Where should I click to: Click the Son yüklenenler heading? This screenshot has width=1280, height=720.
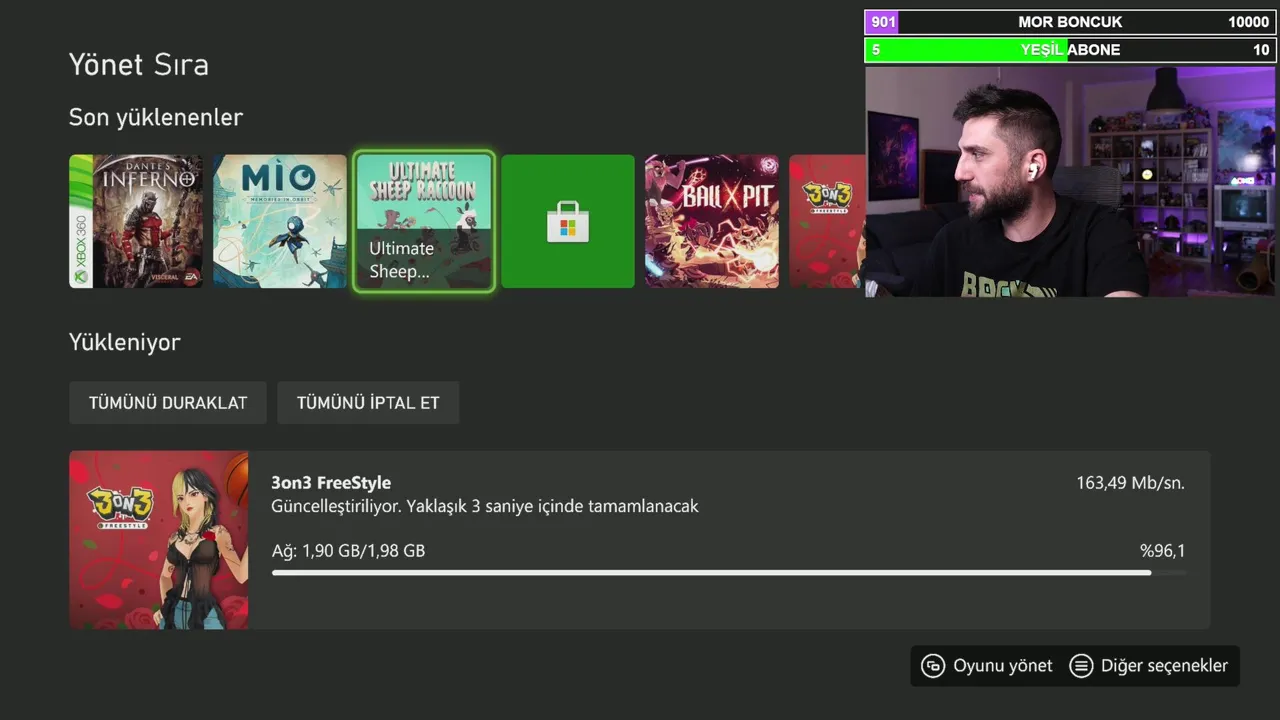coord(156,118)
